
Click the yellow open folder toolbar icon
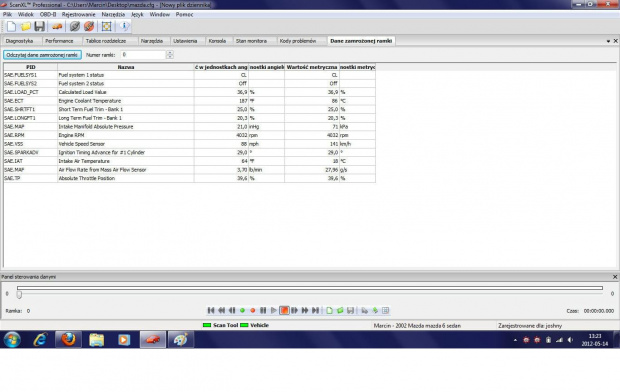tap(26, 27)
